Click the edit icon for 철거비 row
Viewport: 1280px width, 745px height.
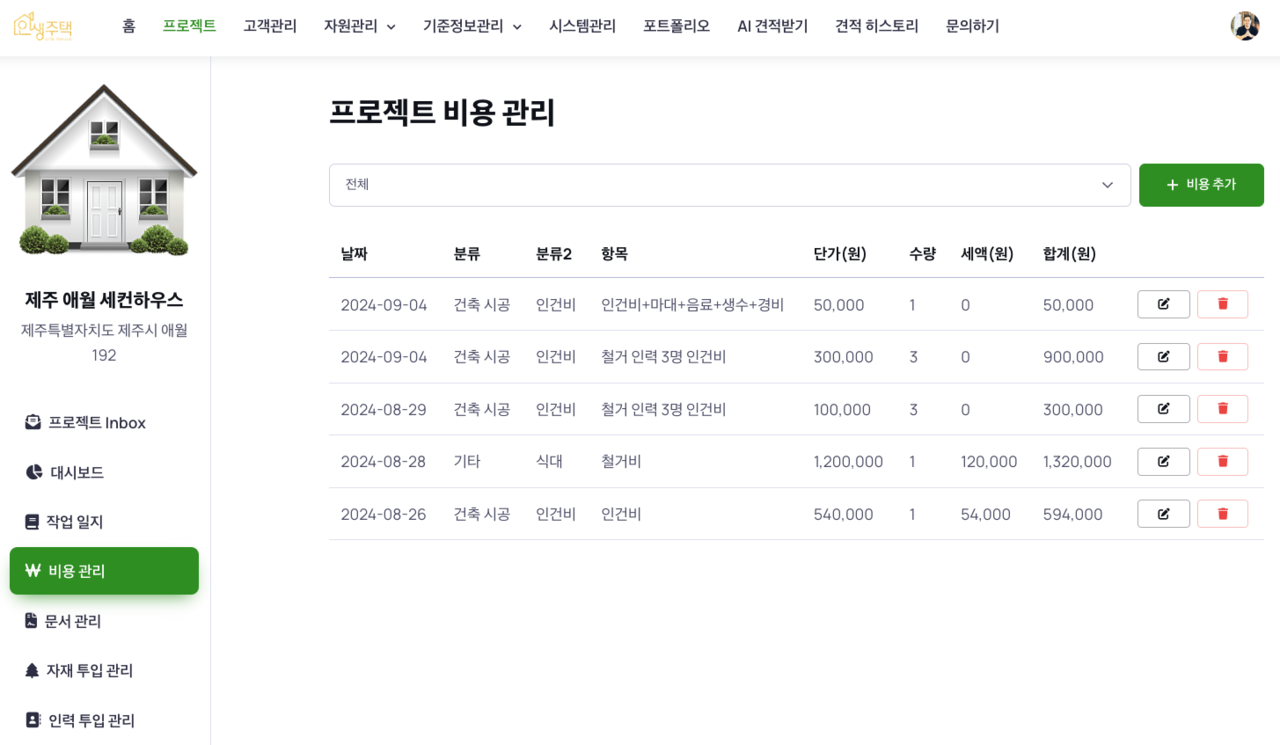coord(1163,462)
